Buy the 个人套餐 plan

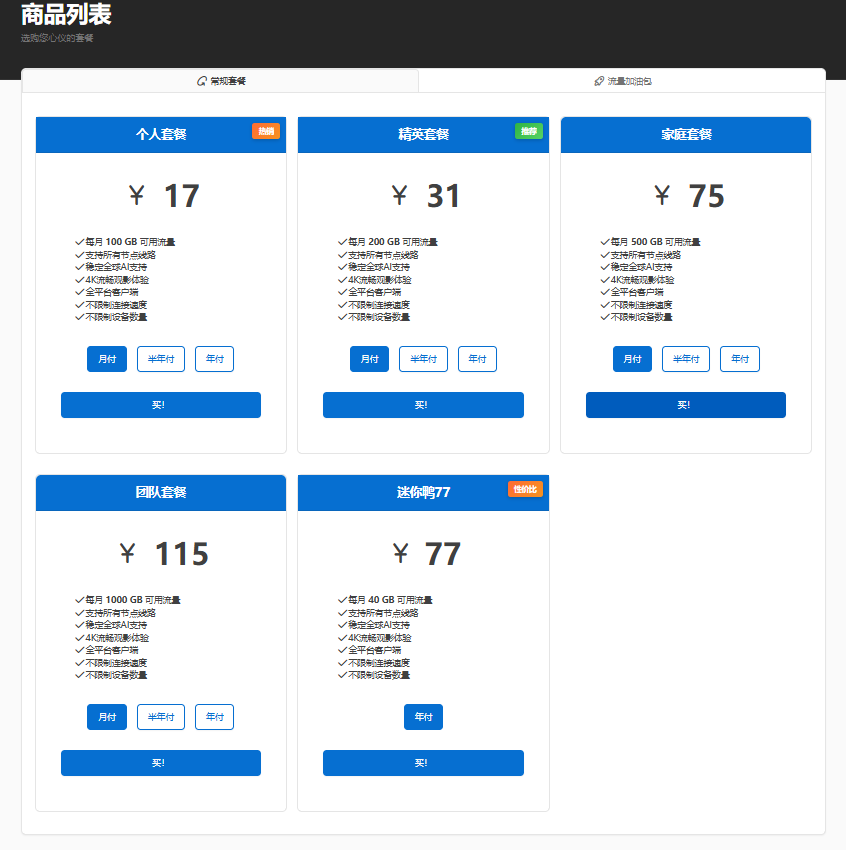coord(161,405)
